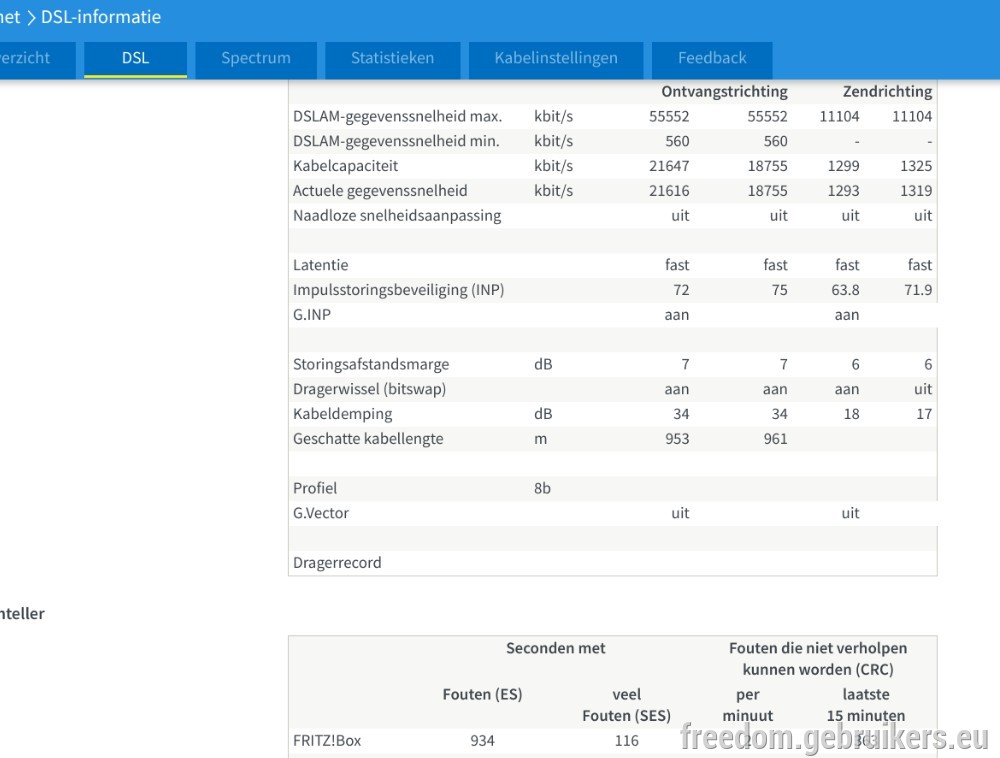Click the Kabelcapaciteit value 1325

click(x=916, y=166)
